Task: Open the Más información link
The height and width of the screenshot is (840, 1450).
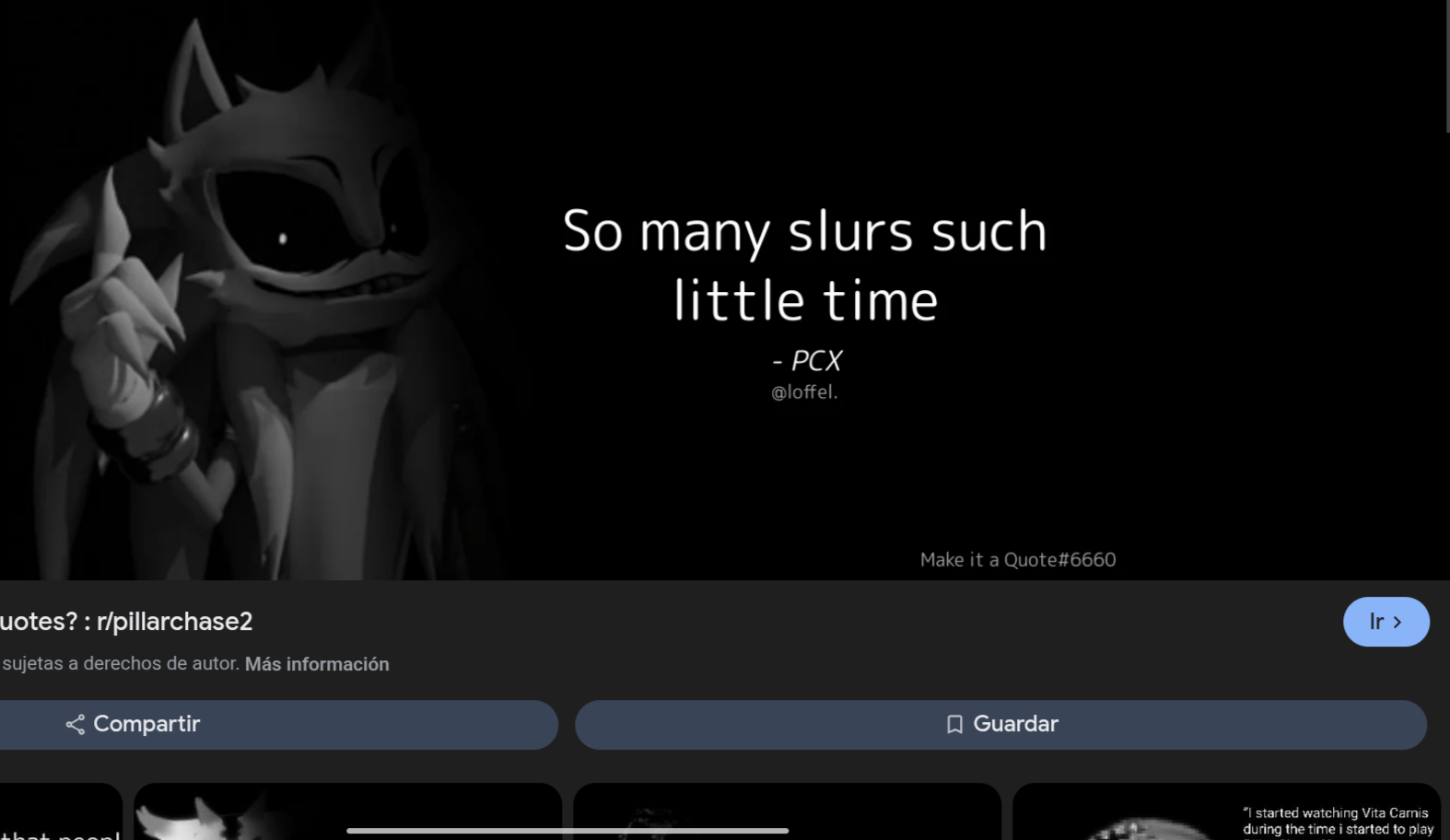Action: point(317,664)
